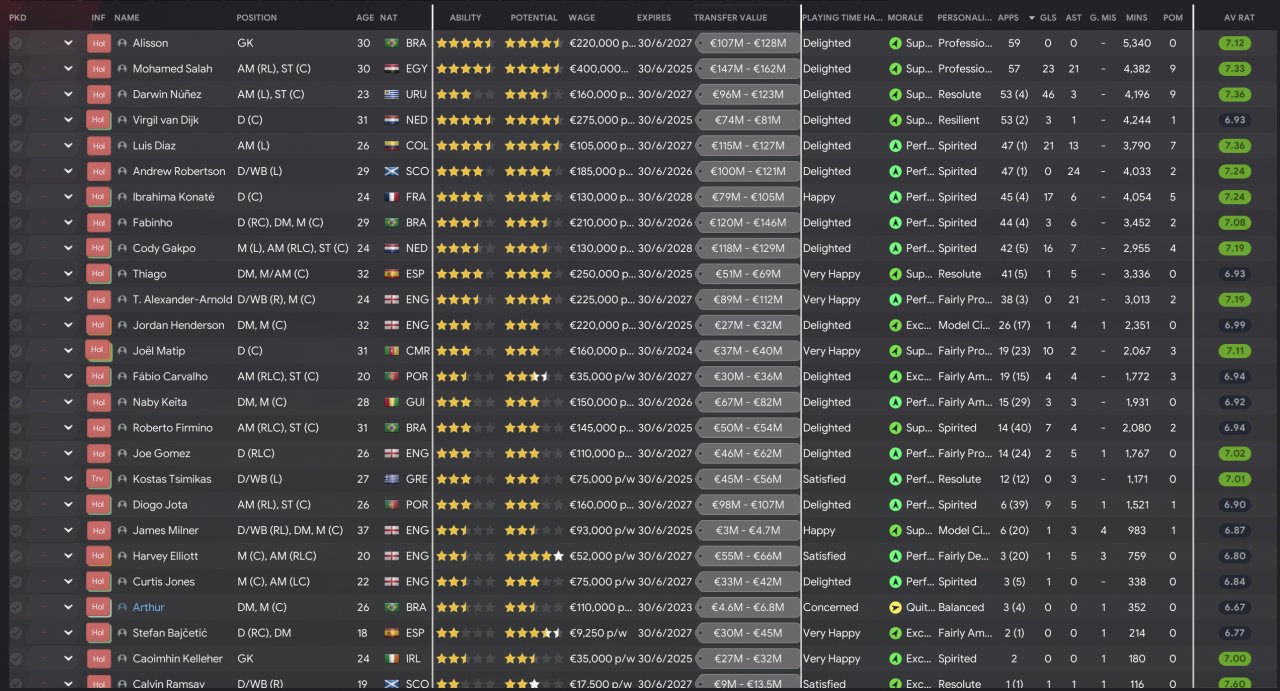Click the Brazil flag in Alisson's row

click(391, 44)
